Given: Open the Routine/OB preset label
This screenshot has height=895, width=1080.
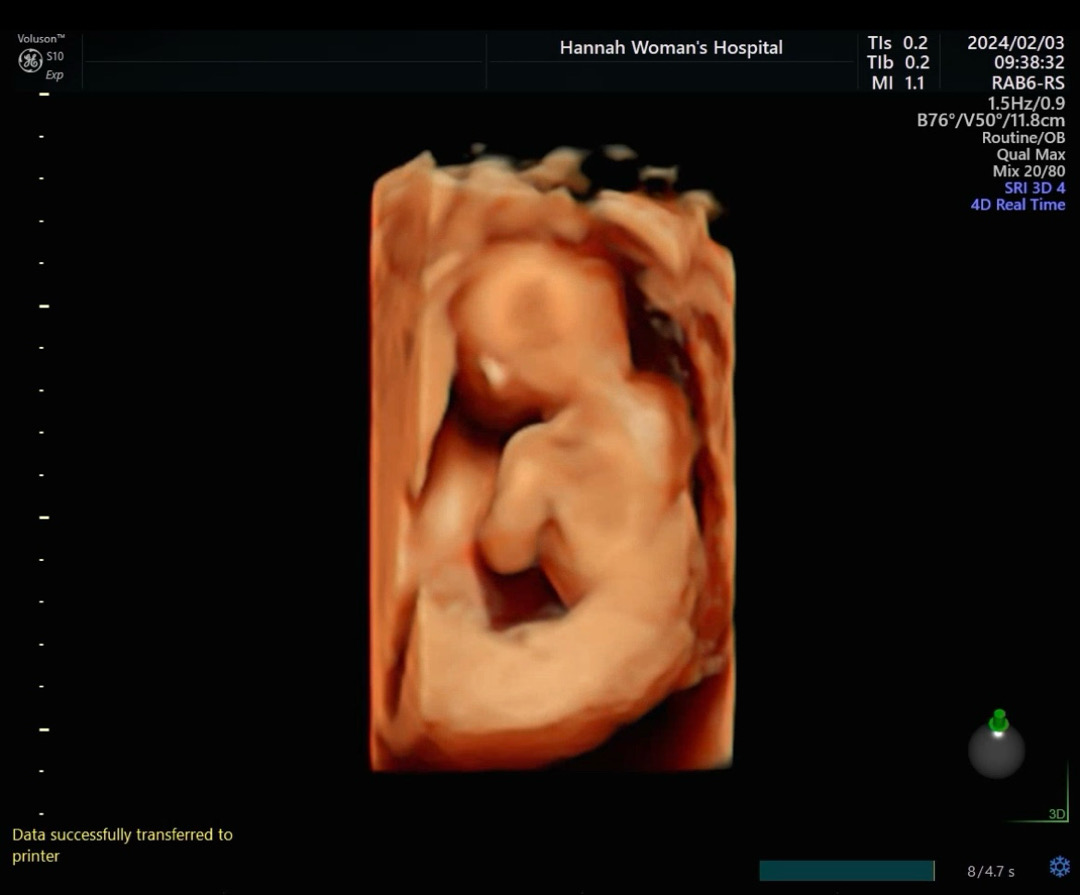Looking at the screenshot, I should (1023, 138).
